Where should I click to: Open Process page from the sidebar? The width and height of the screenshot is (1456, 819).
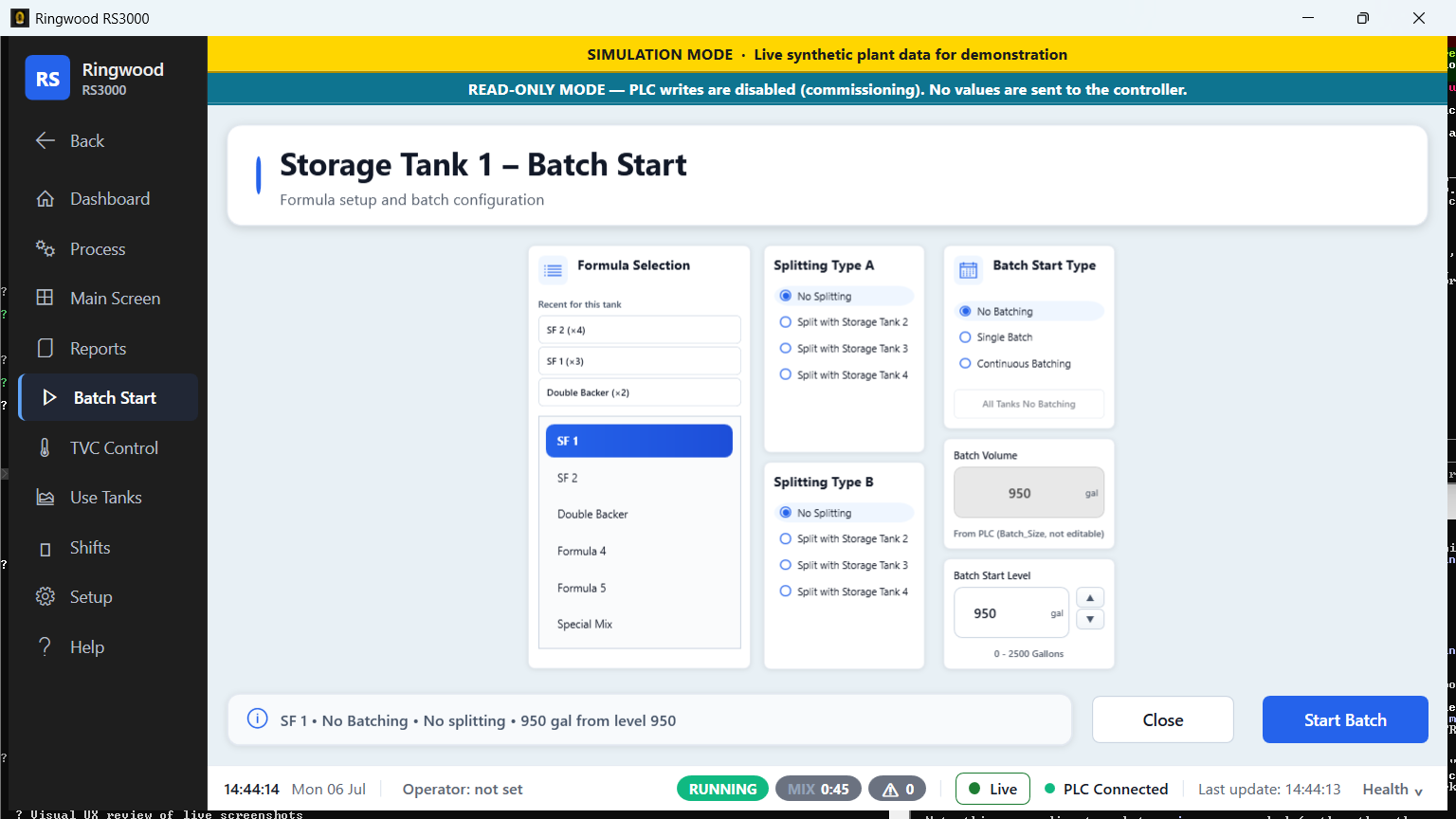pyautogui.click(x=108, y=248)
